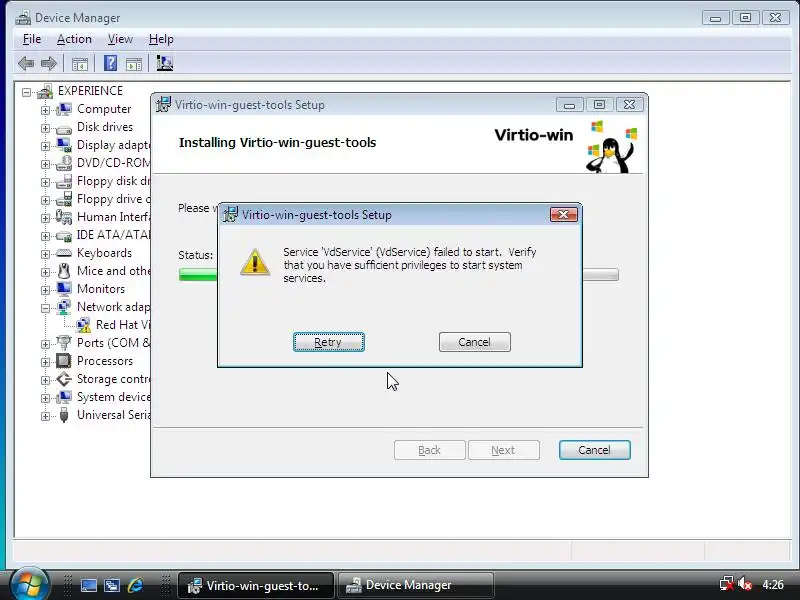
Task: Open the View menu
Action: [120, 39]
